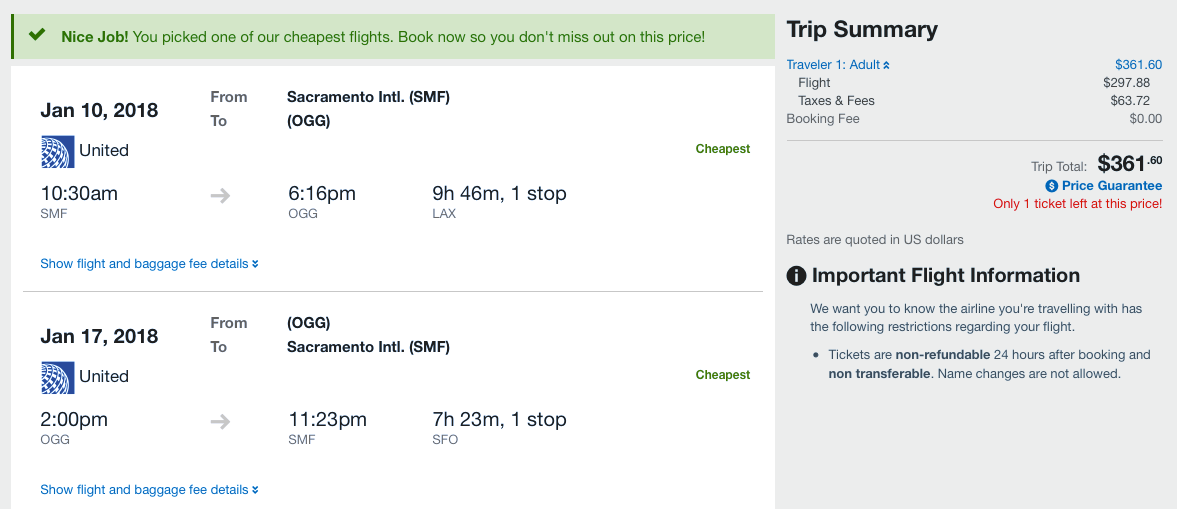This screenshot has height=509, width=1177.
Task: Click the Jan 10, 2018 departure date
Action: [x=99, y=110]
